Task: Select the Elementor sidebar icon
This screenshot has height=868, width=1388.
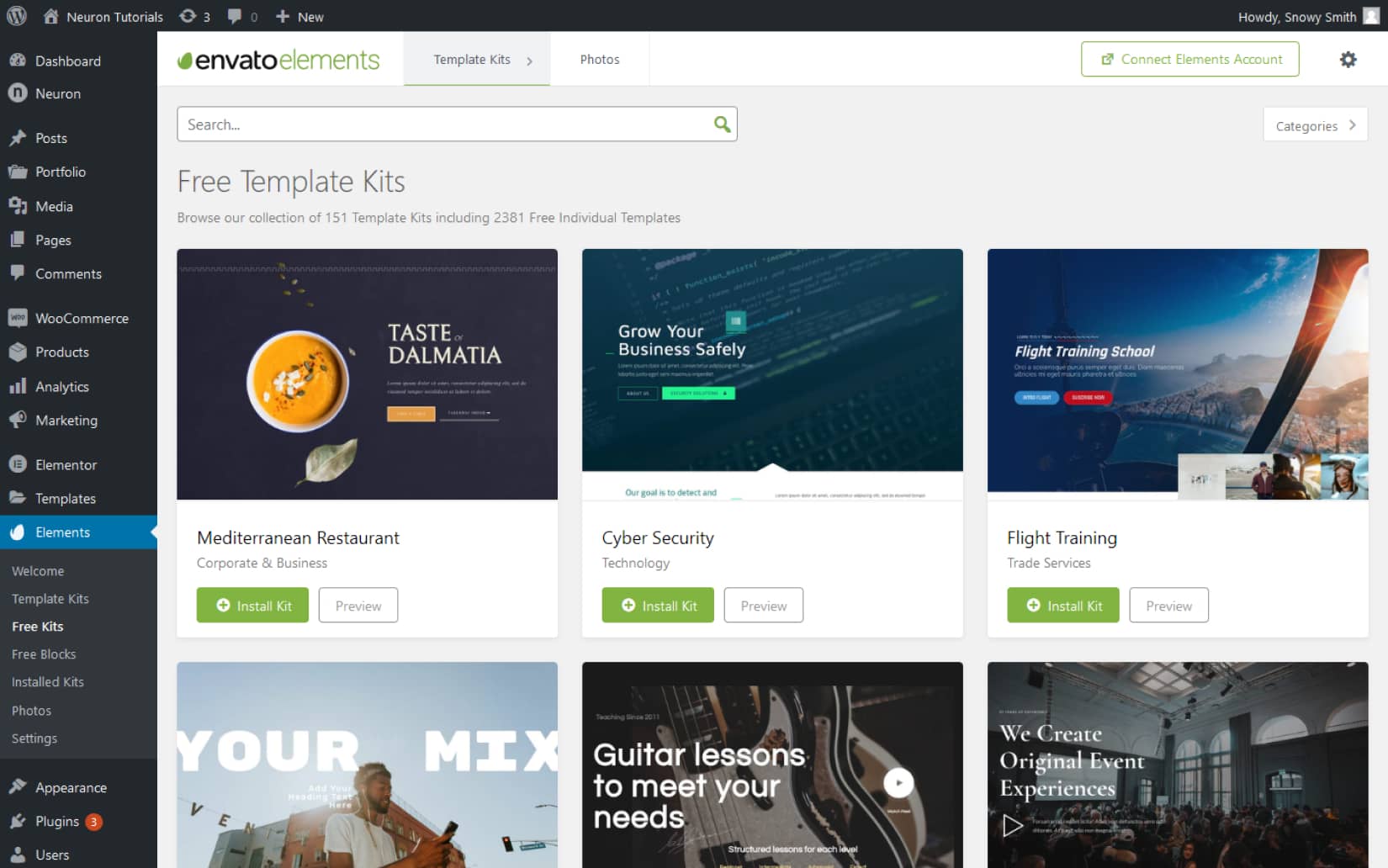Action: click(17, 464)
